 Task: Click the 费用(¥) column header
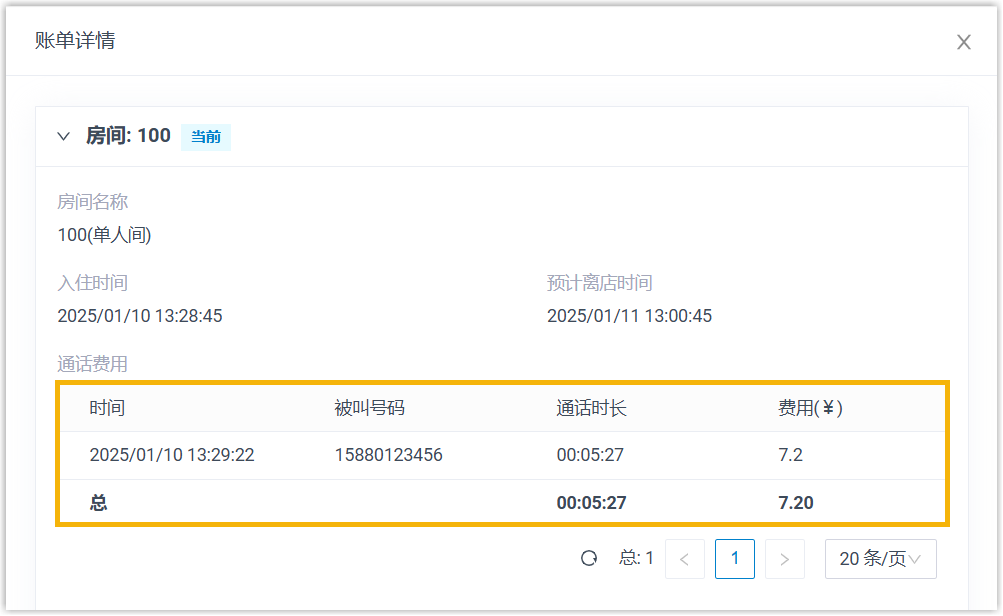tap(811, 408)
